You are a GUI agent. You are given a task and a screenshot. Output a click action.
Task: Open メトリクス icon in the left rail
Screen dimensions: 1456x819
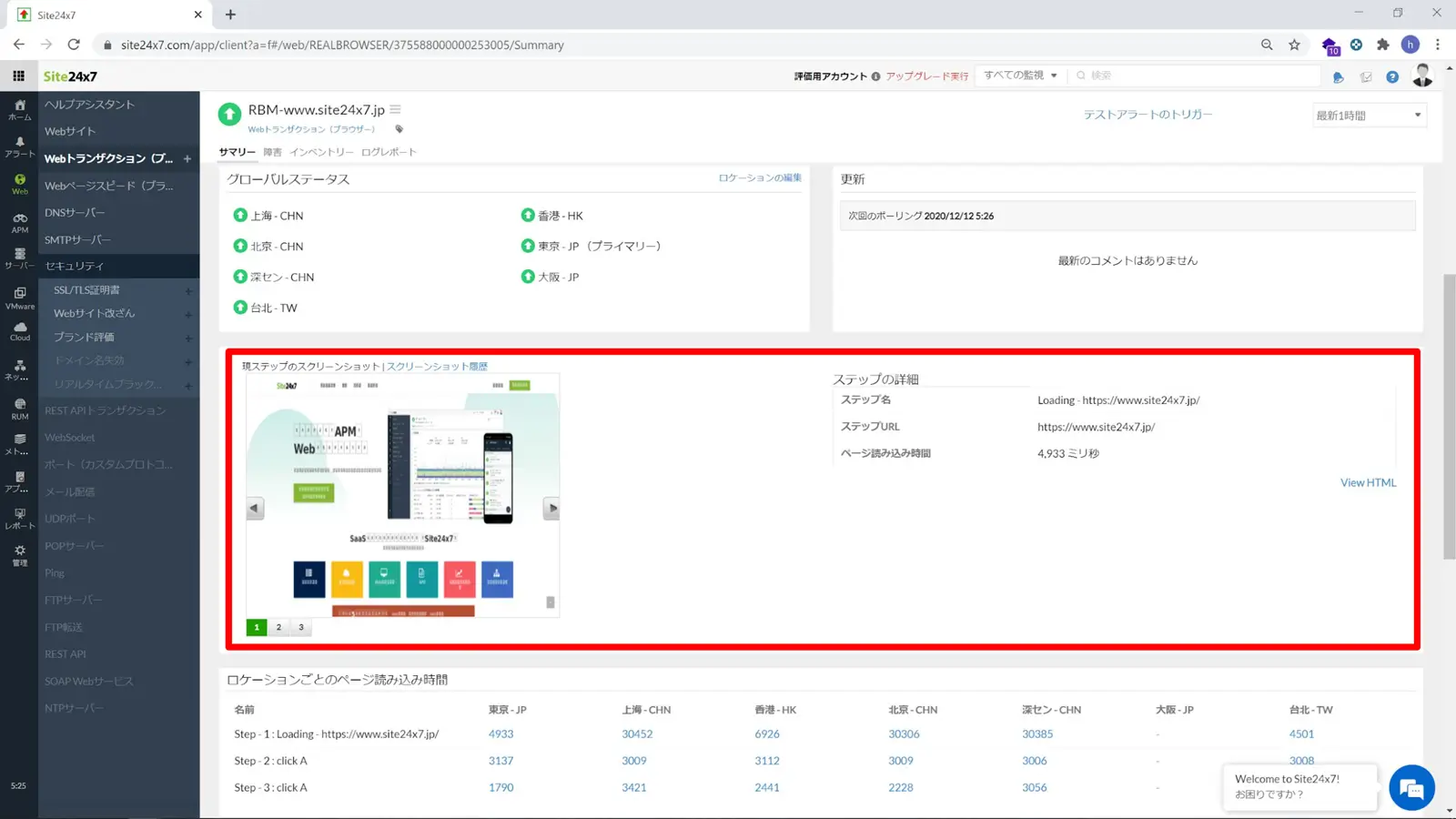pyautogui.click(x=19, y=444)
